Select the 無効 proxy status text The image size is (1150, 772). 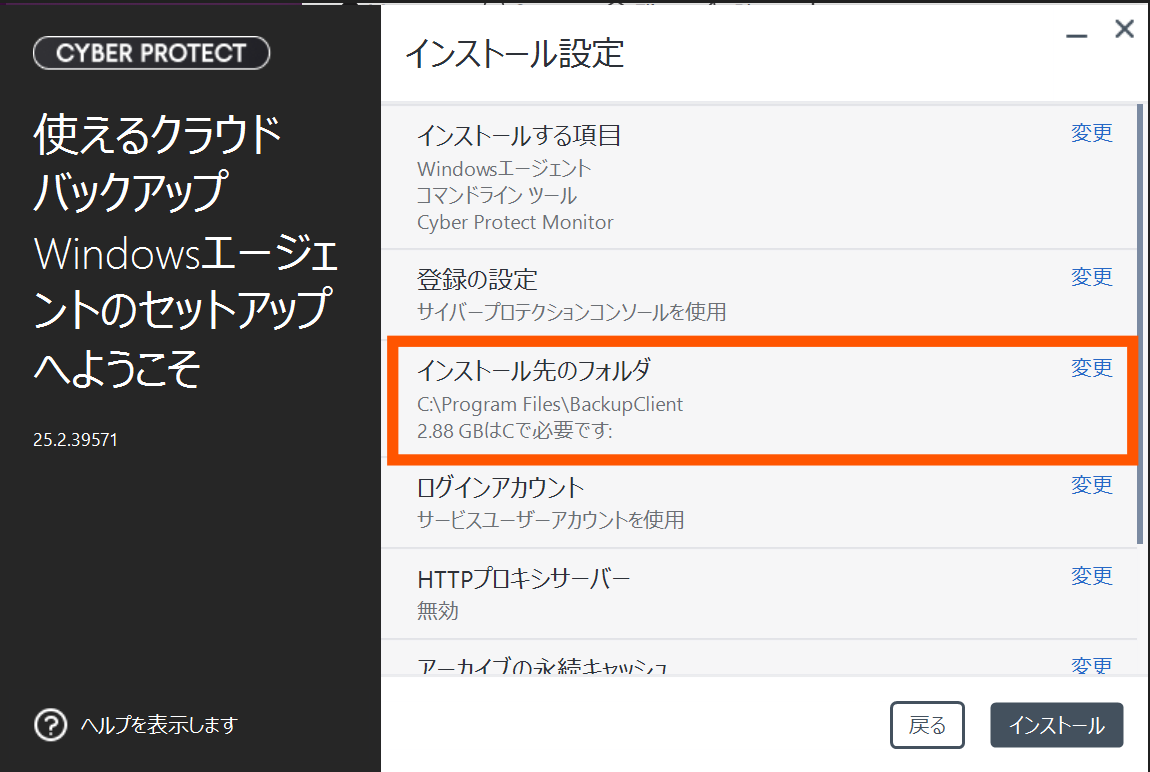[437, 611]
